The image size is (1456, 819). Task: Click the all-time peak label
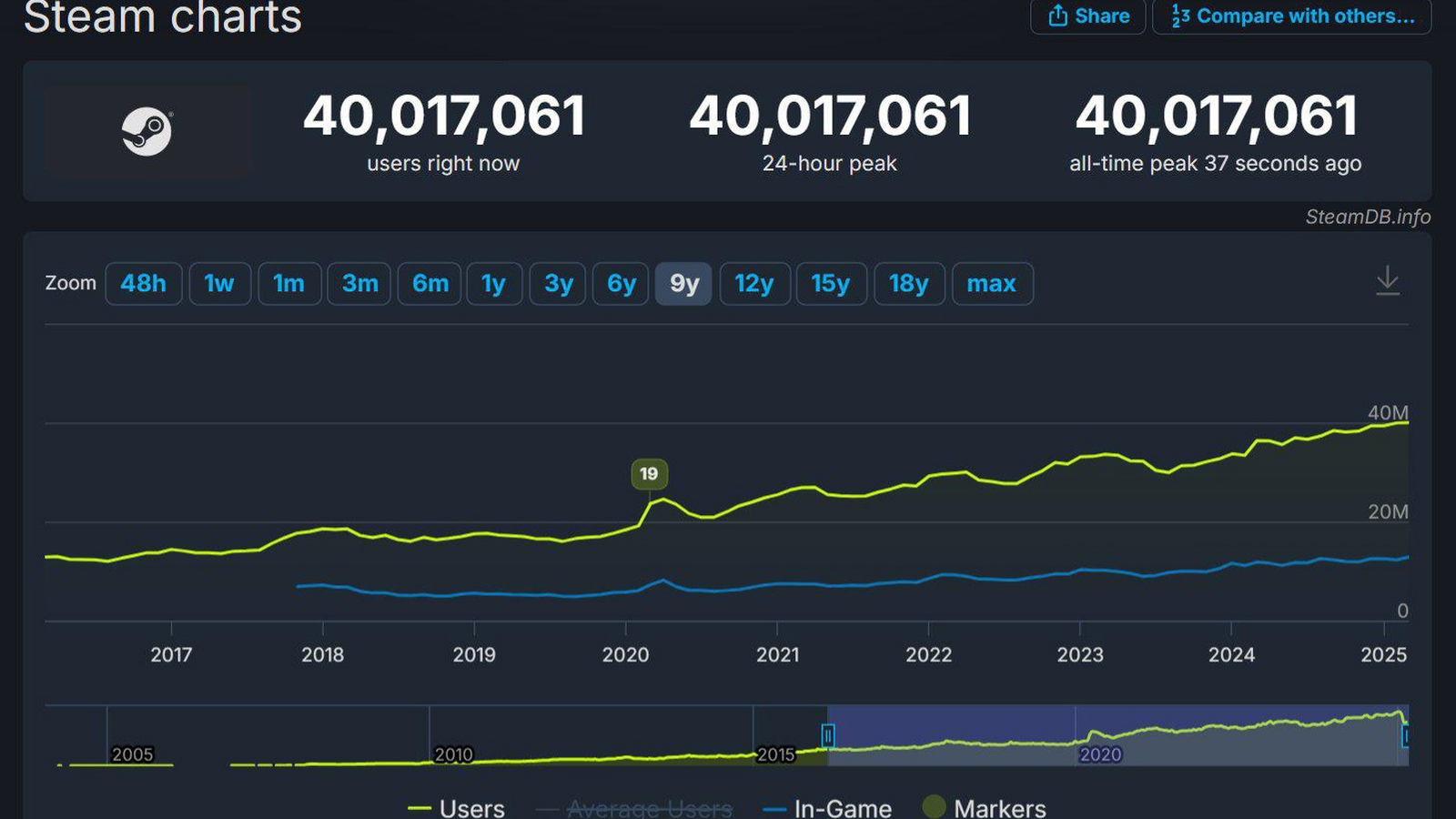(x=1216, y=164)
